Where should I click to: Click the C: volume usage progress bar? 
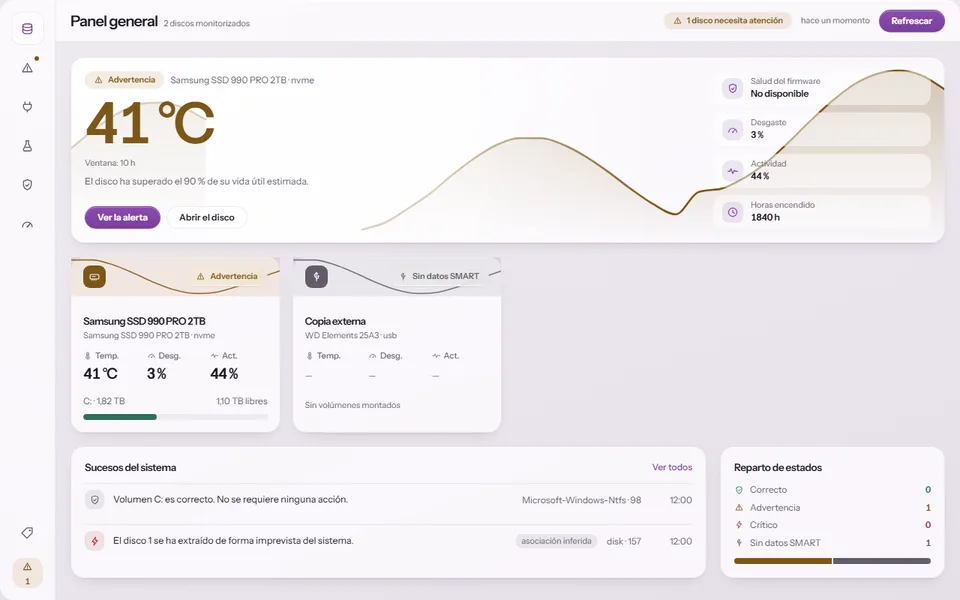175,417
